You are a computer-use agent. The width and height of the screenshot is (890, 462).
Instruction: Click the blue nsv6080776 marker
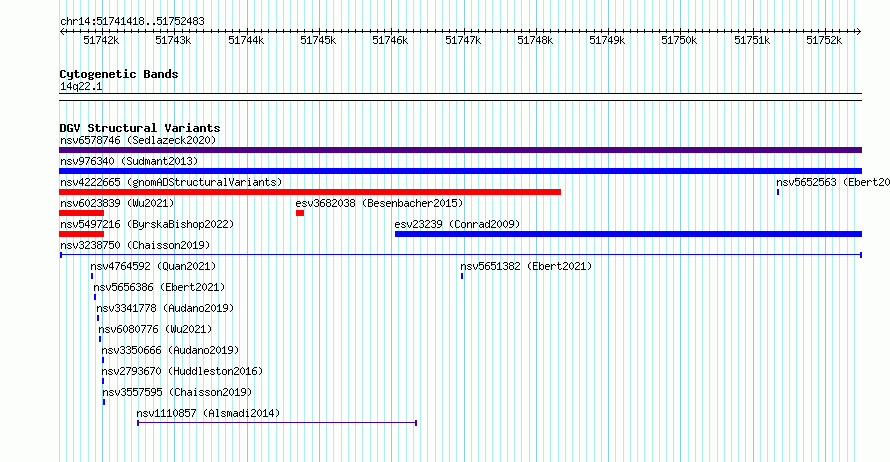coord(100,339)
